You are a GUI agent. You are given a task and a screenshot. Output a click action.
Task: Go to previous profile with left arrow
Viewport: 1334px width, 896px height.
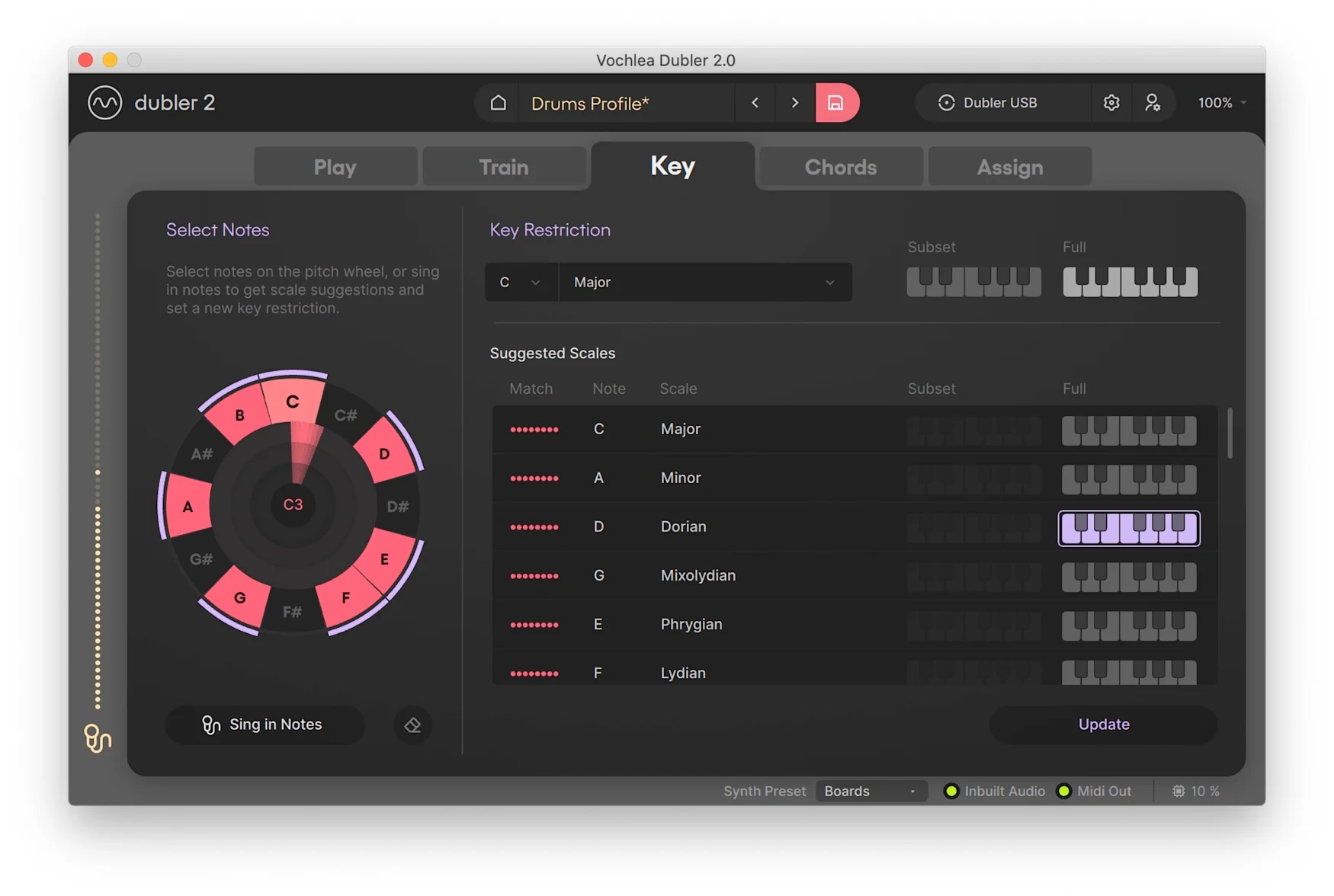pos(755,103)
